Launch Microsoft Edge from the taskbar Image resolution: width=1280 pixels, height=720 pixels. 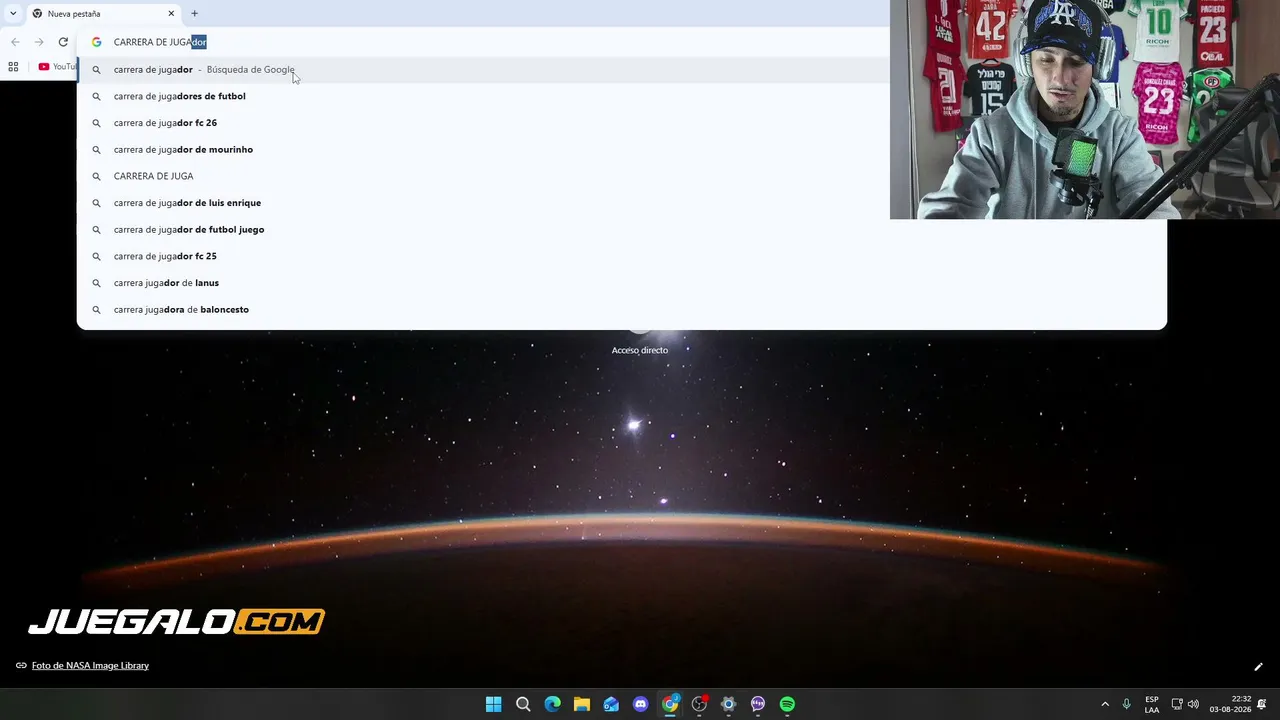[552, 704]
